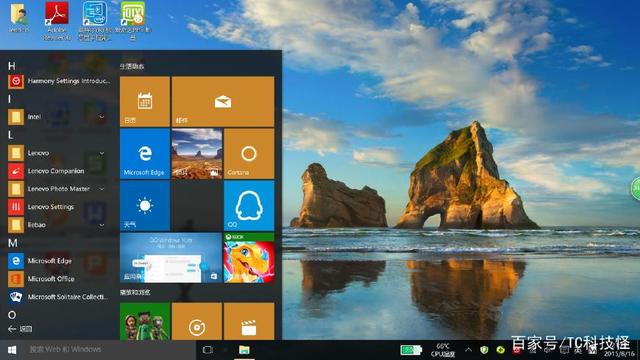
Task: Show hidden system tray icons
Action: 468,350
